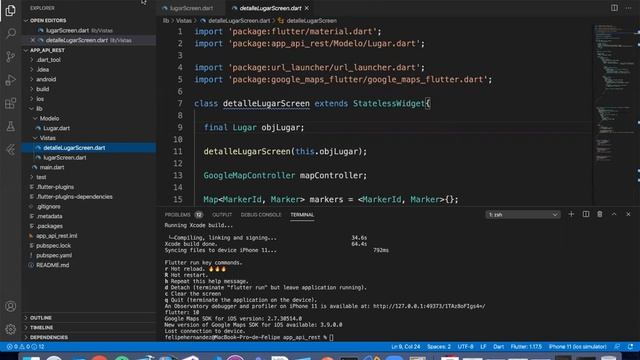Open the Testing flask view
This screenshot has height=360, width=640.
[11, 127]
